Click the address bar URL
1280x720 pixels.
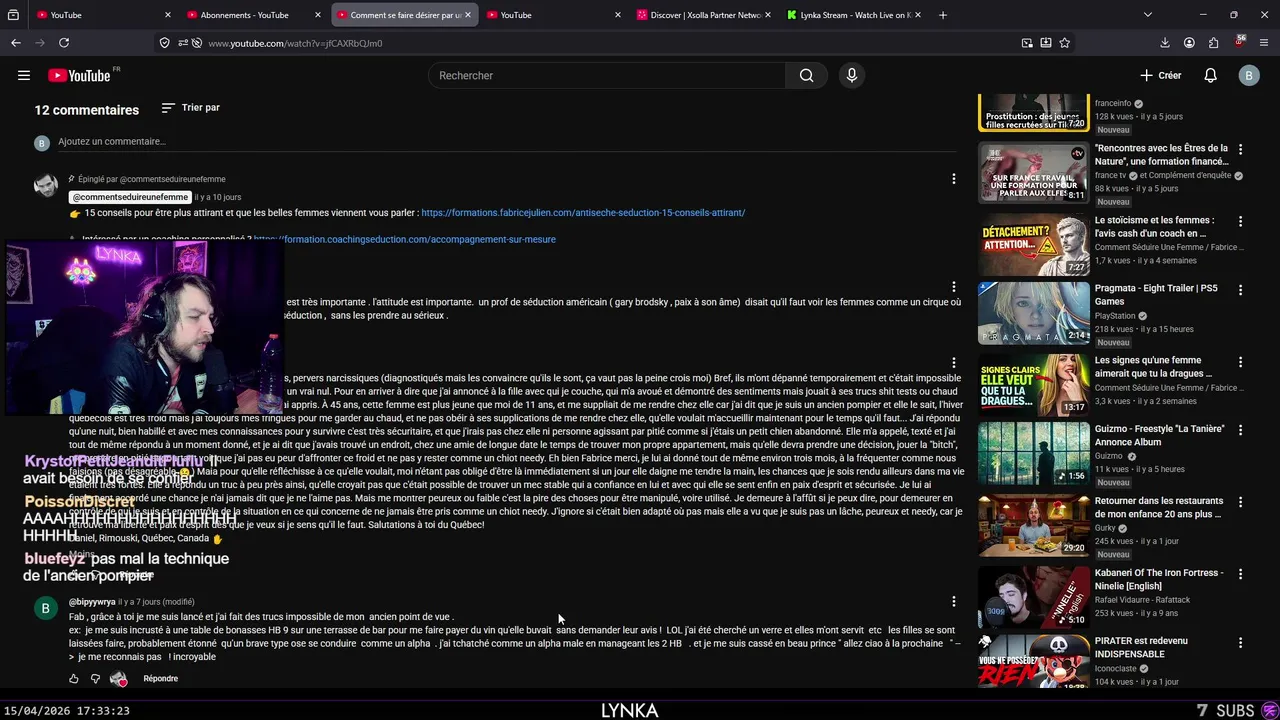click(295, 43)
